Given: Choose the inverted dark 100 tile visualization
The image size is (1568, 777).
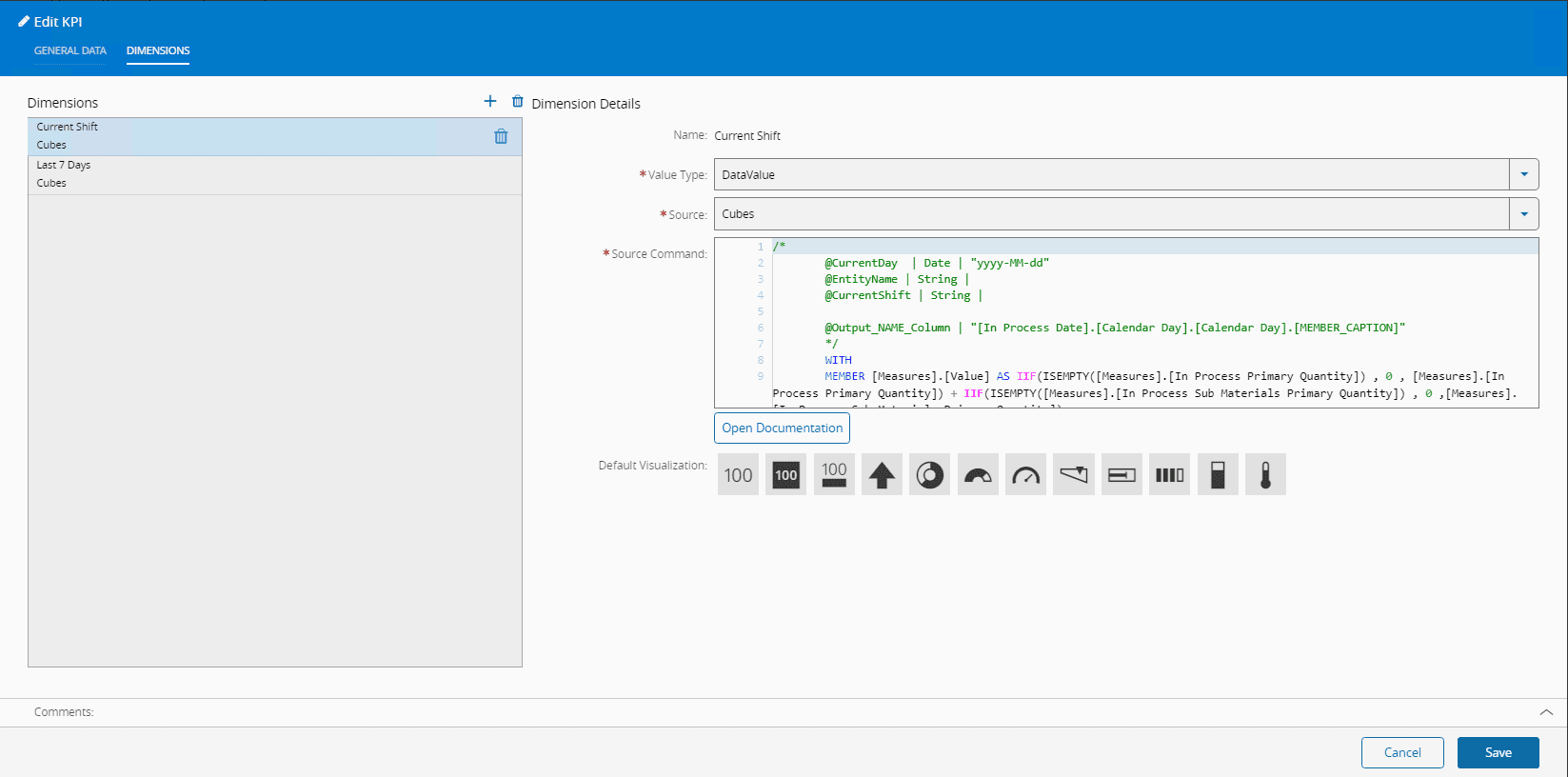Looking at the screenshot, I should click(785, 474).
